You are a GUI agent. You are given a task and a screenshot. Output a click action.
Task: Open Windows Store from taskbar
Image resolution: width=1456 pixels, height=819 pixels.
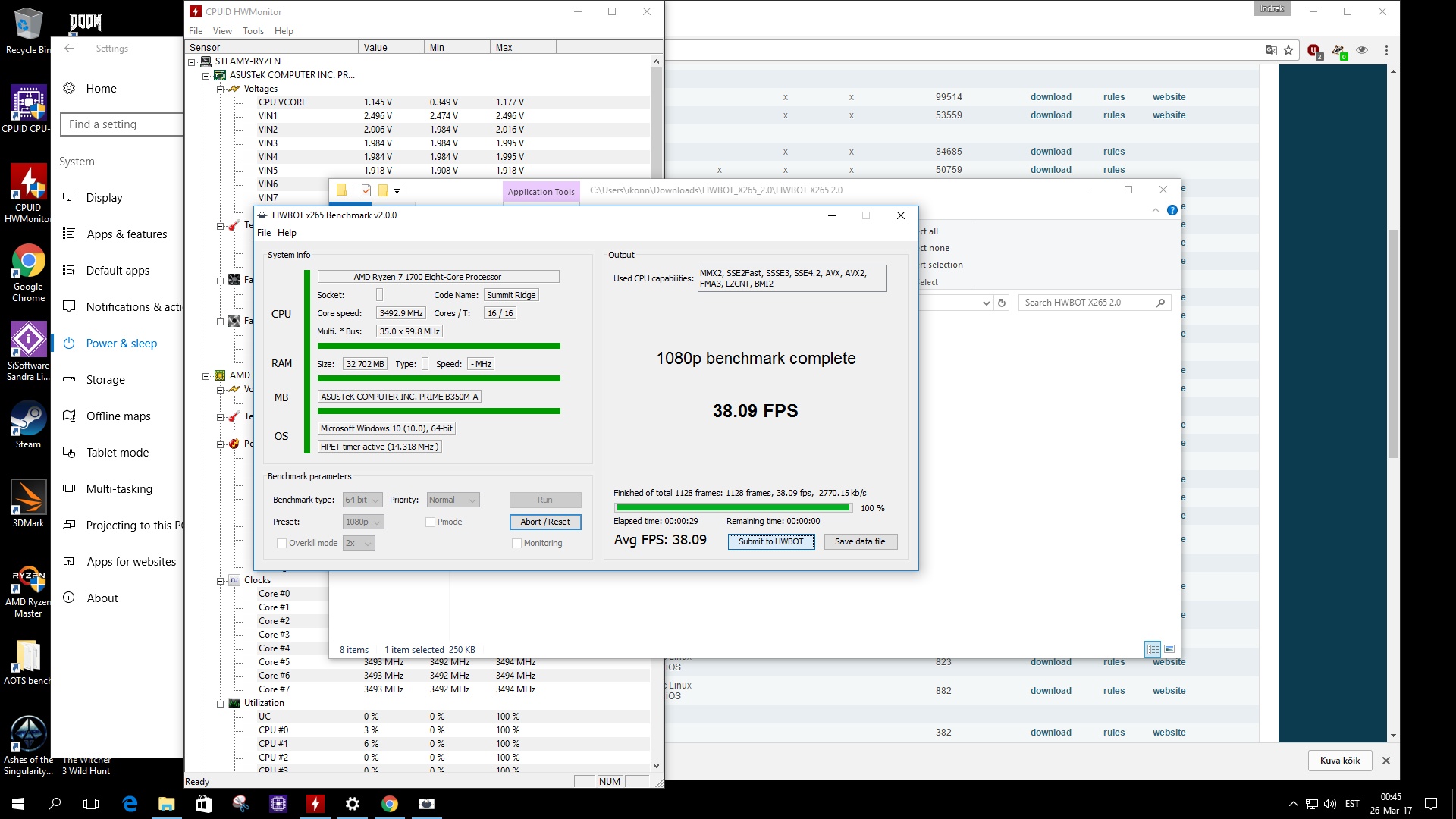coord(203,804)
